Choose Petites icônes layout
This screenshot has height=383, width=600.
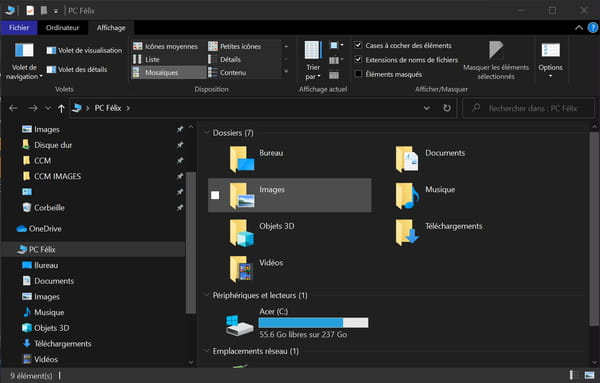[235, 46]
